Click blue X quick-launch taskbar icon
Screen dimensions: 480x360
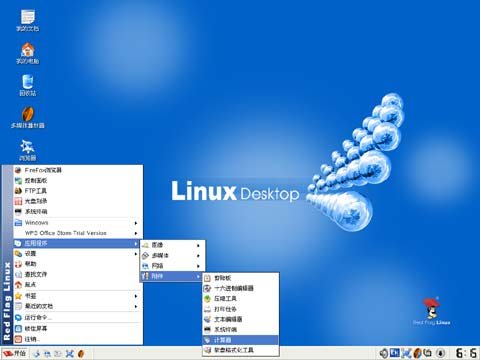(x=69, y=353)
